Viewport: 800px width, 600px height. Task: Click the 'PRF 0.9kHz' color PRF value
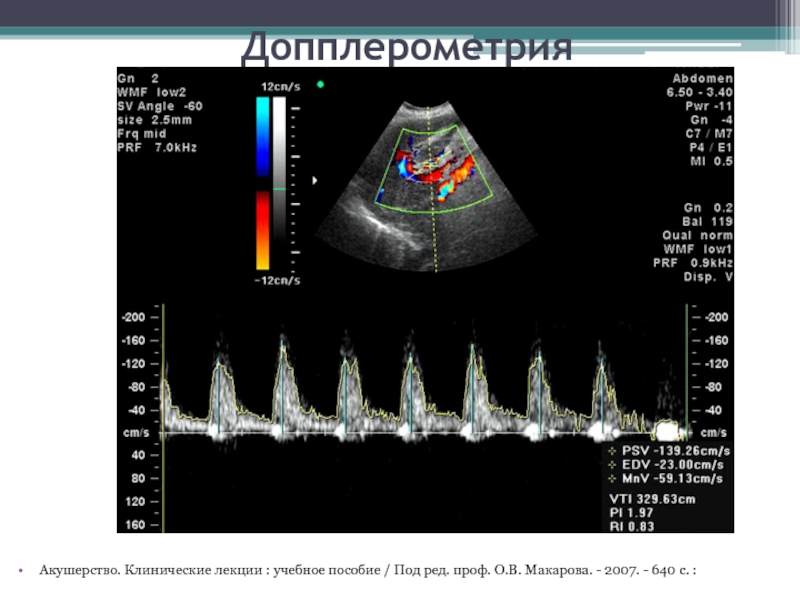tap(693, 263)
